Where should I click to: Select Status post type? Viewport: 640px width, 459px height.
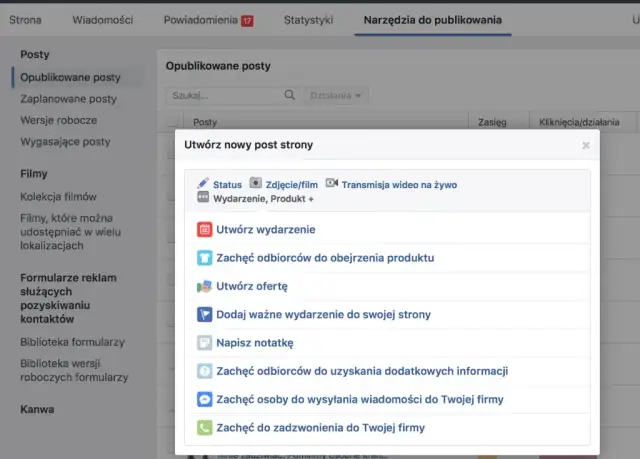(x=227, y=185)
